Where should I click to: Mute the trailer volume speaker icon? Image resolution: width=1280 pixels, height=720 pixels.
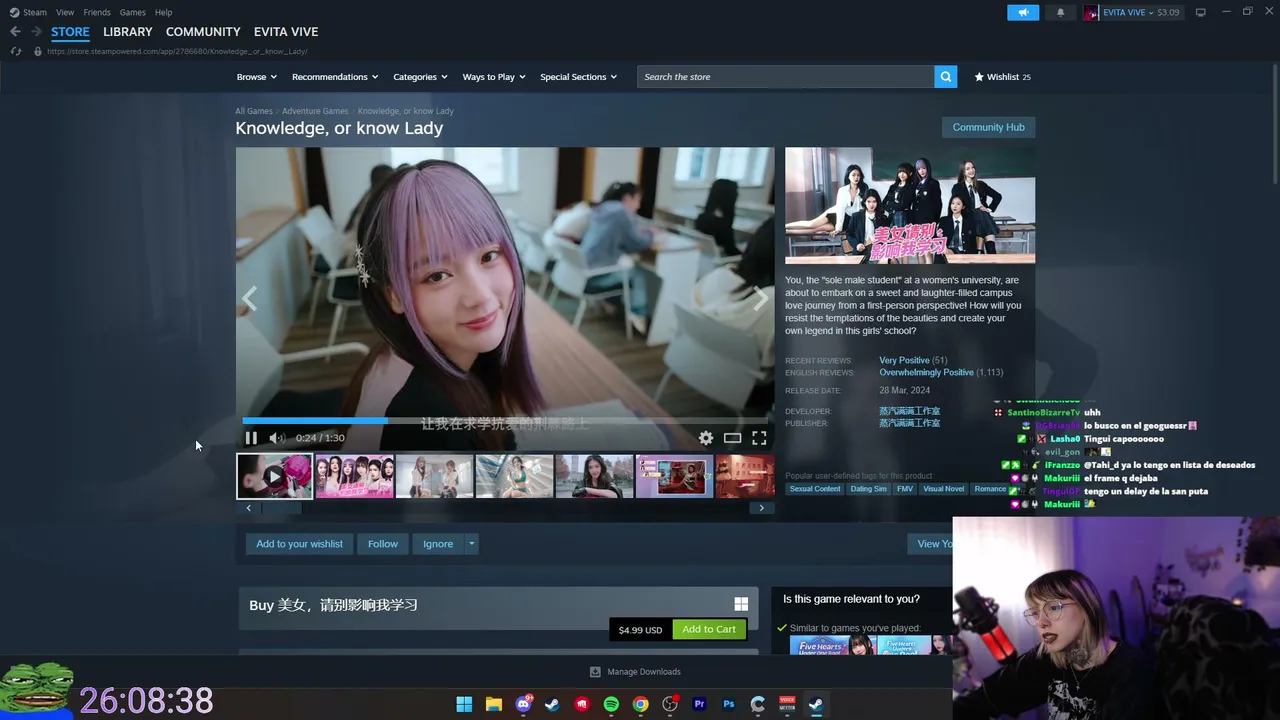point(277,438)
